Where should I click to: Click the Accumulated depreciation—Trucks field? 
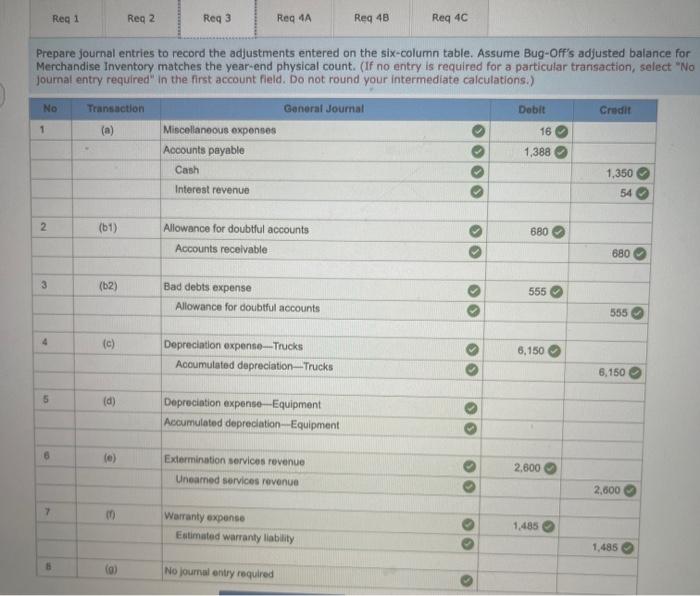321,367
